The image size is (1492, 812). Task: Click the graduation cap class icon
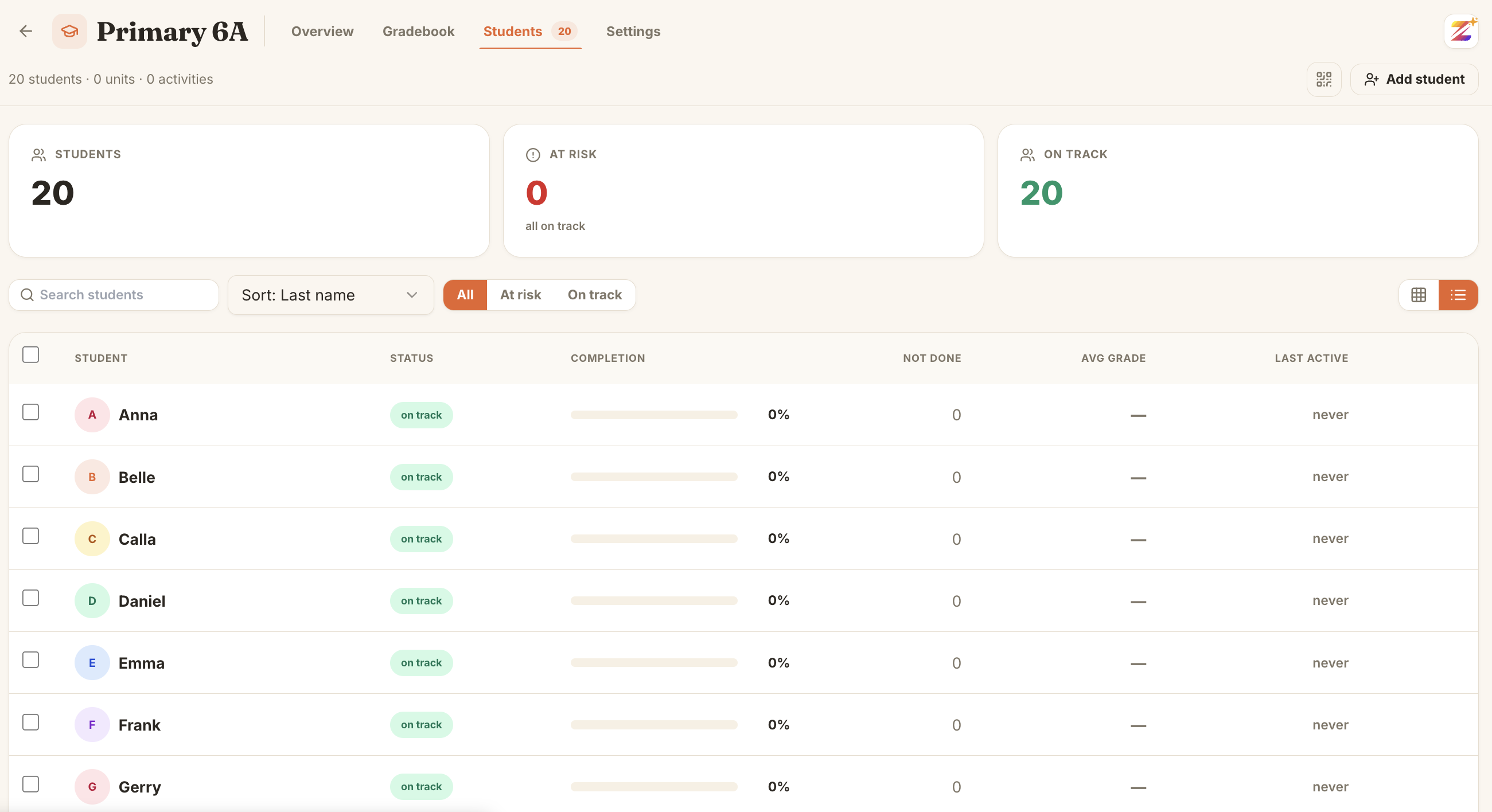click(69, 32)
